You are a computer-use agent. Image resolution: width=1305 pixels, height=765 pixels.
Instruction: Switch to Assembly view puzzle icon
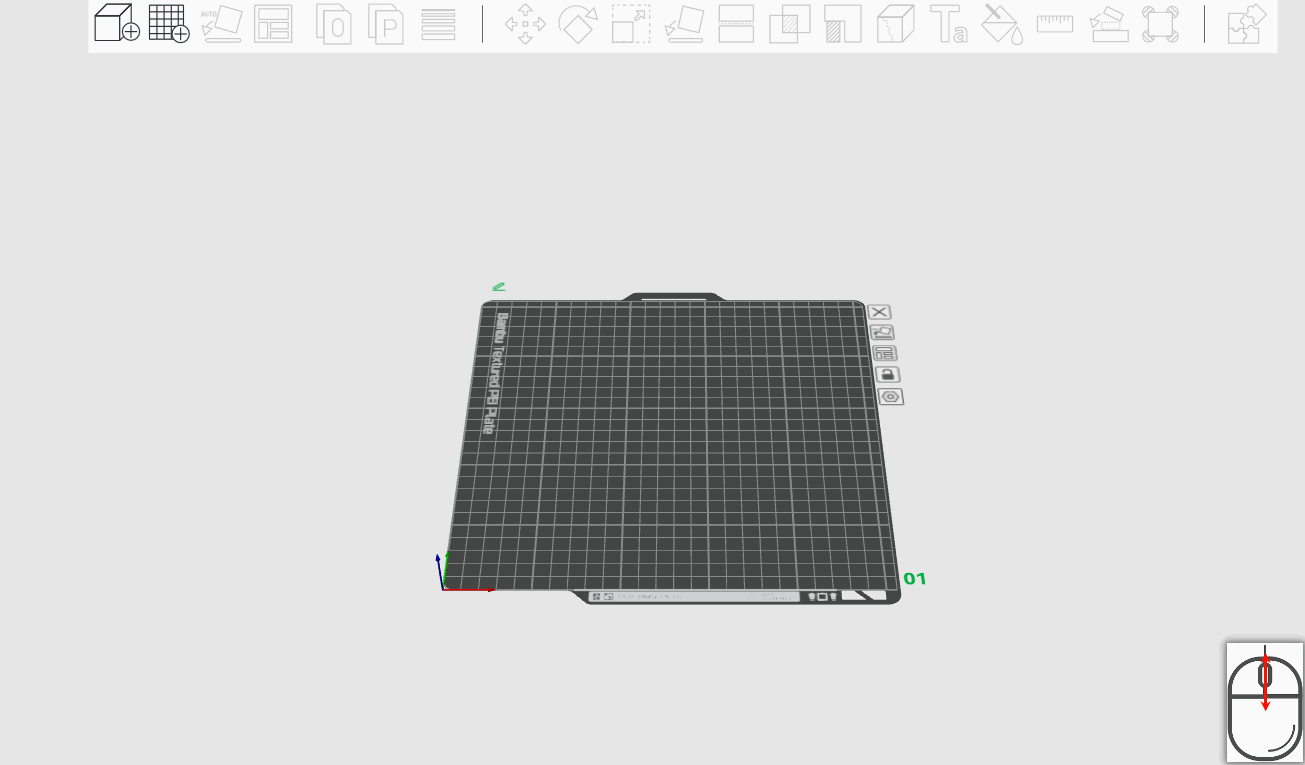click(x=1247, y=23)
